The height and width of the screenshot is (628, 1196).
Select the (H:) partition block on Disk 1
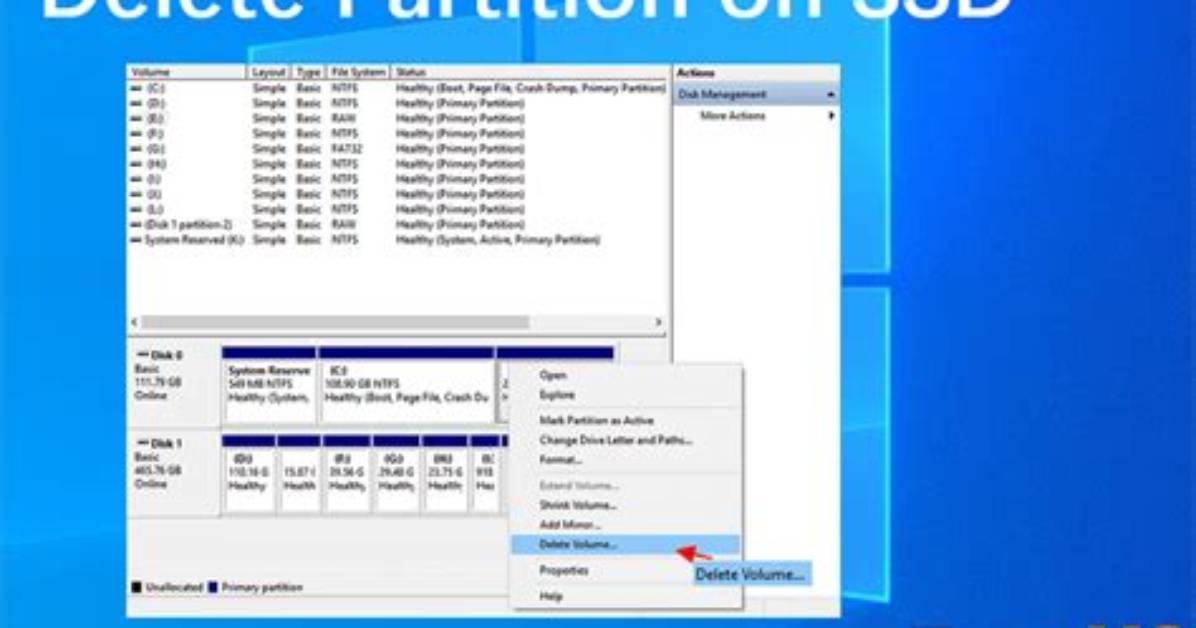(445, 473)
